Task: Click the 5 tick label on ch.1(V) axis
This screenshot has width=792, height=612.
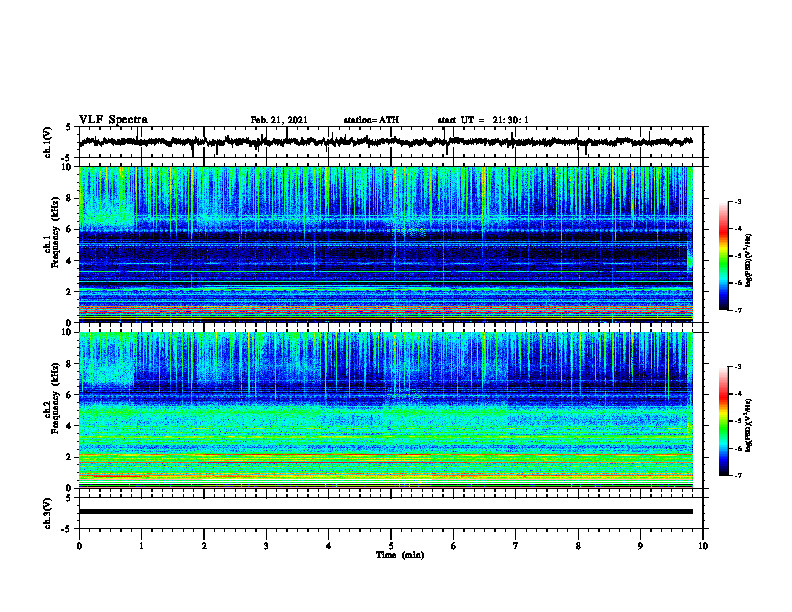Action: pyautogui.click(x=68, y=128)
